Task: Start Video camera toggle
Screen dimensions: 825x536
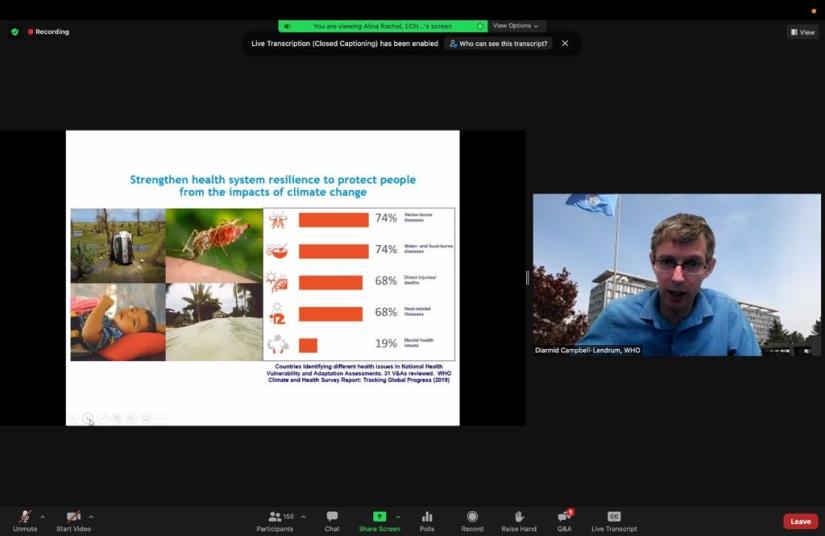Action: (x=73, y=519)
